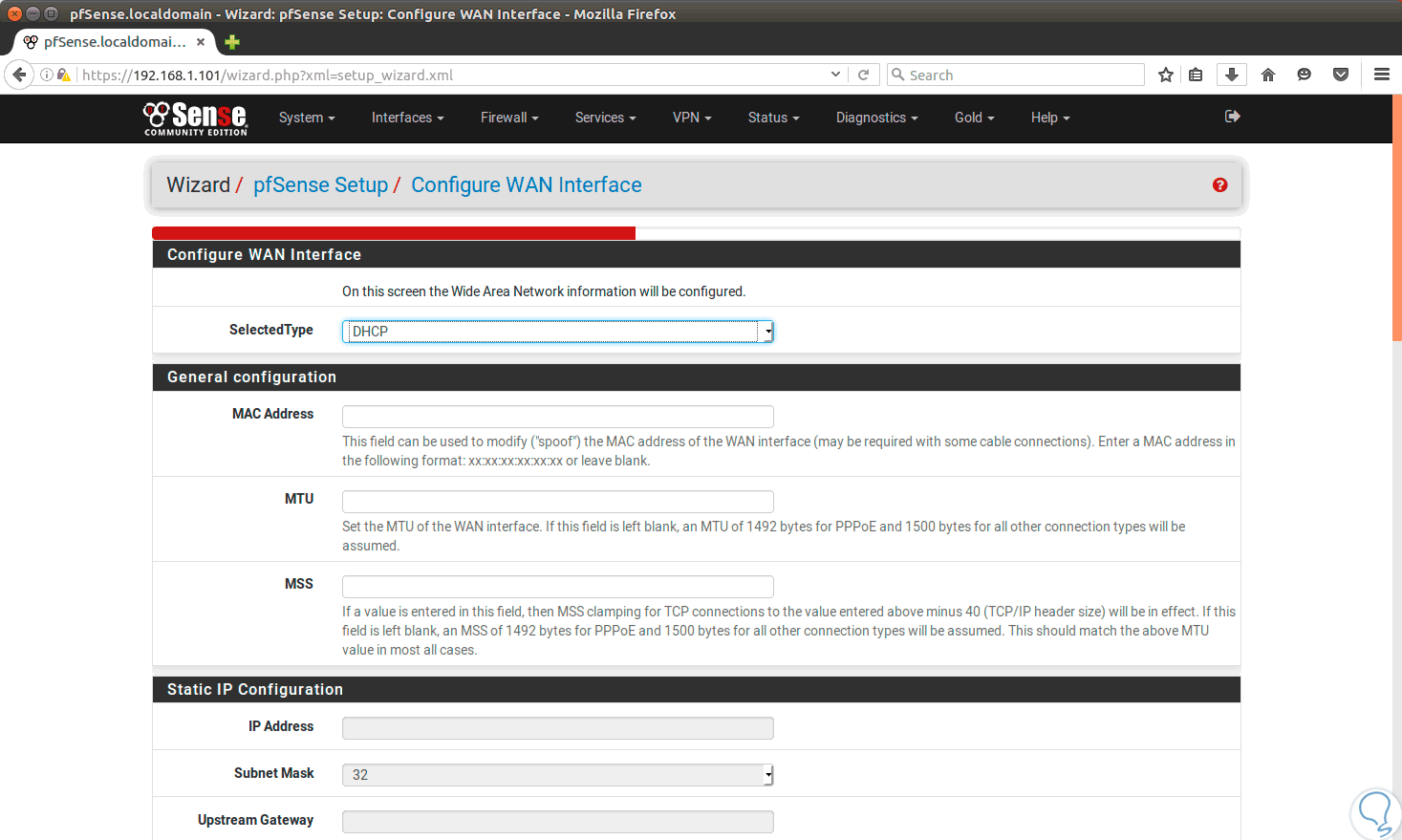Open the Firewall menu
The width and height of the screenshot is (1402, 840).
[509, 118]
